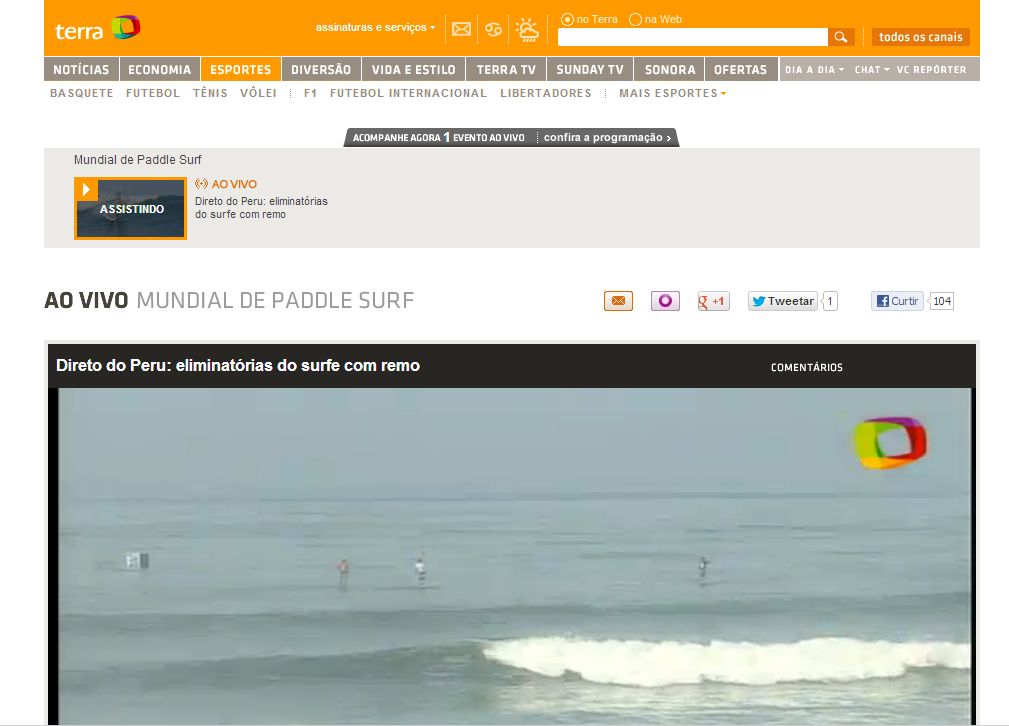
Task: Open the mail envelope icon in the header
Action: (x=461, y=29)
